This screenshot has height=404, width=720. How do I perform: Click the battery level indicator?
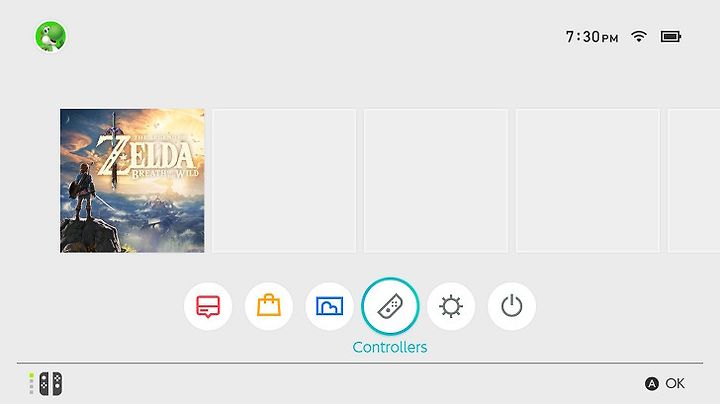tap(671, 36)
